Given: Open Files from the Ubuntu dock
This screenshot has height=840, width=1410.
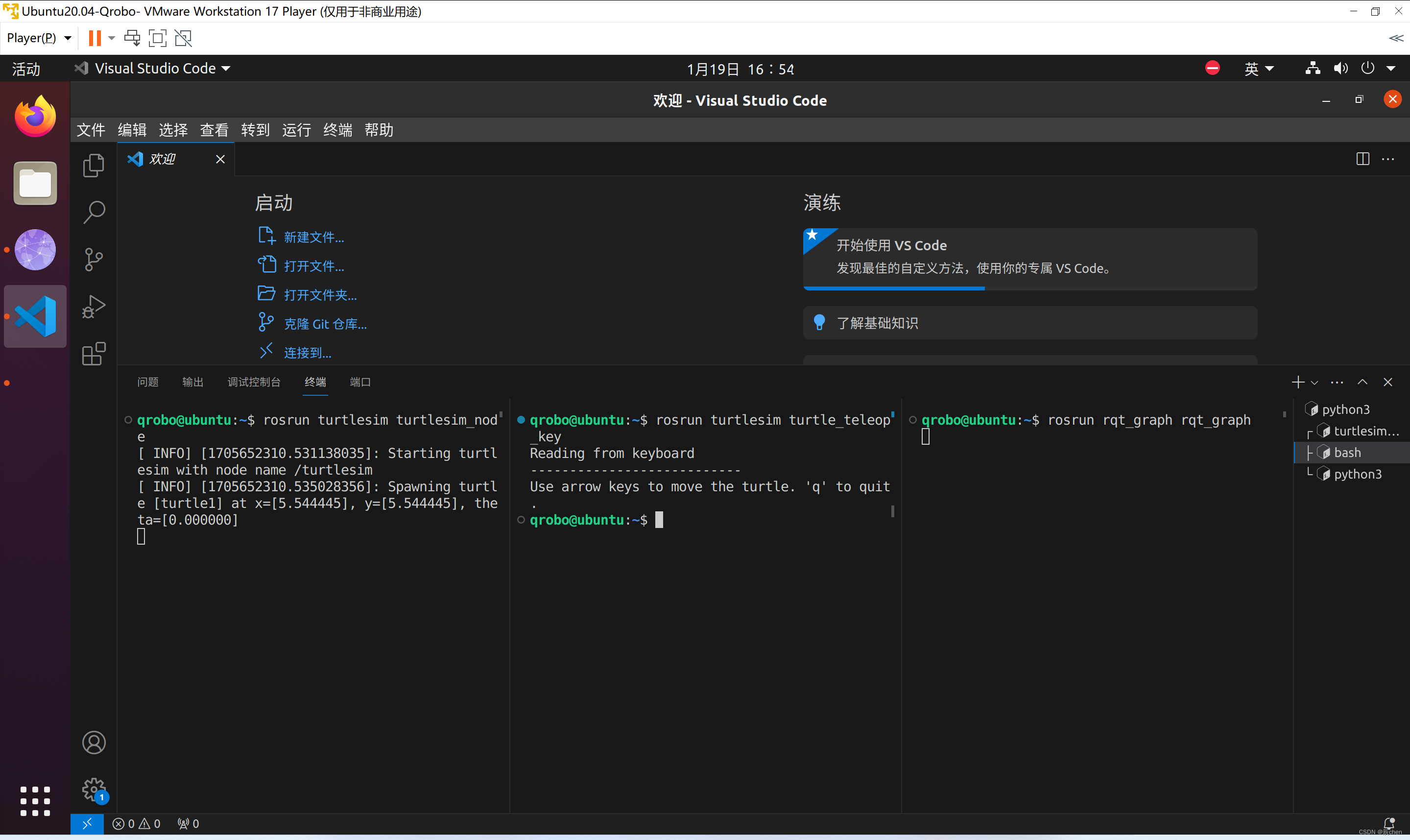Looking at the screenshot, I should [35, 183].
